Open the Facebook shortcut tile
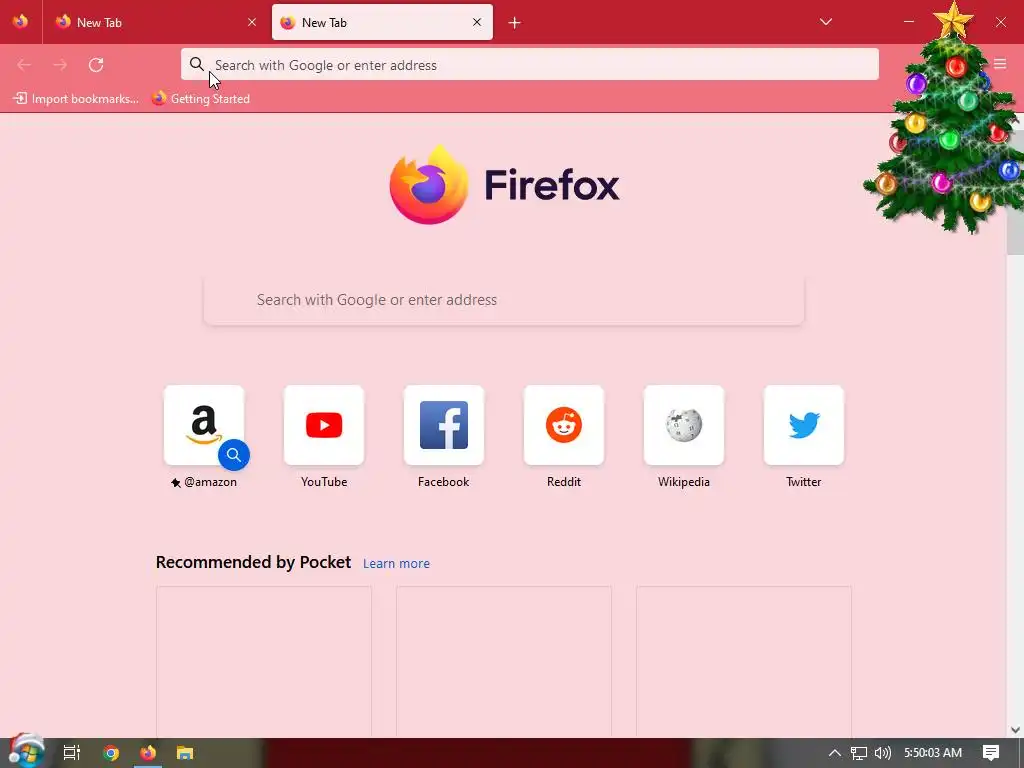The image size is (1024, 768). tap(443, 425)
